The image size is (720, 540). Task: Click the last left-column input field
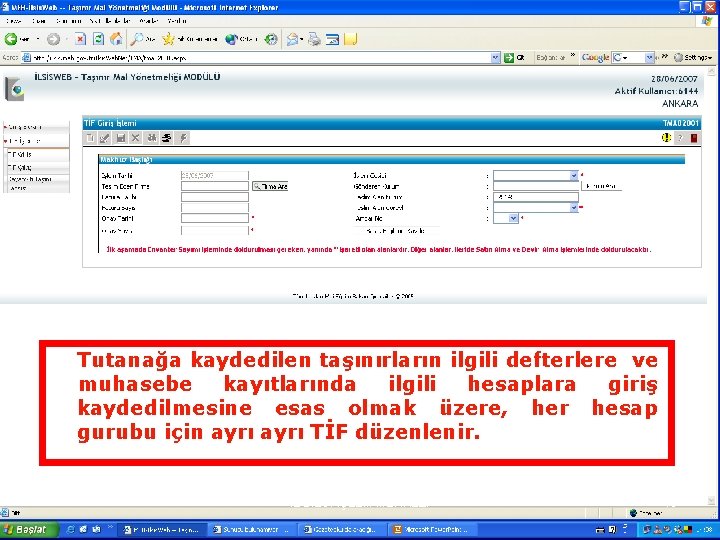[214, 231]
